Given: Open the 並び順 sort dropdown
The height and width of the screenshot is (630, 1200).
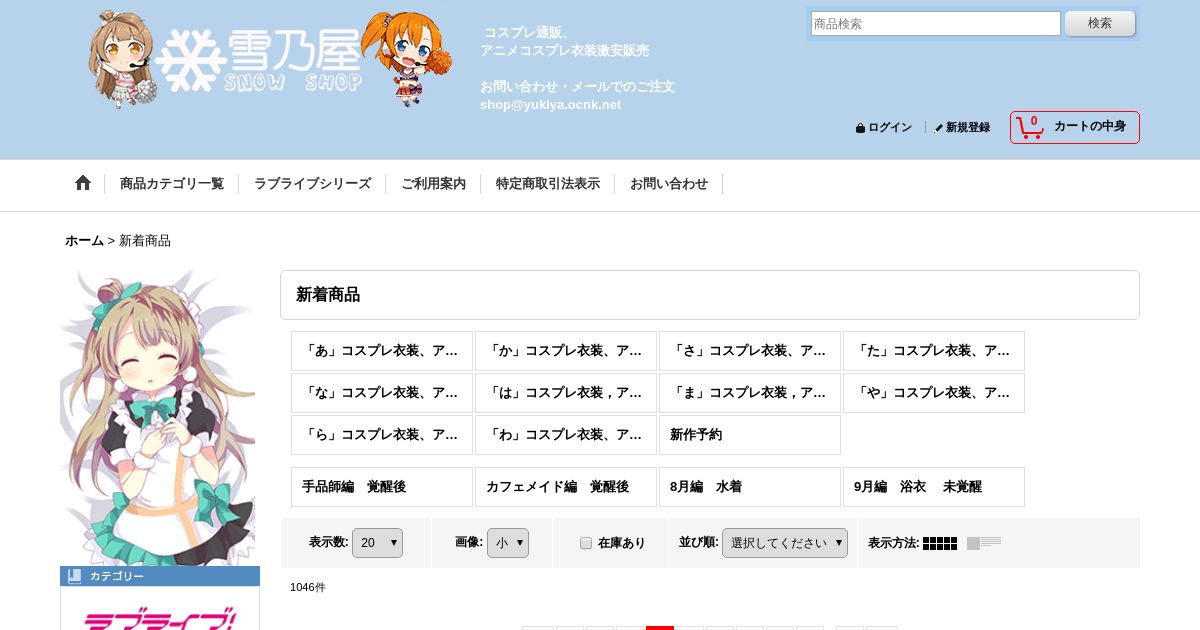Looking at the screenshot, I should [785, 543].
